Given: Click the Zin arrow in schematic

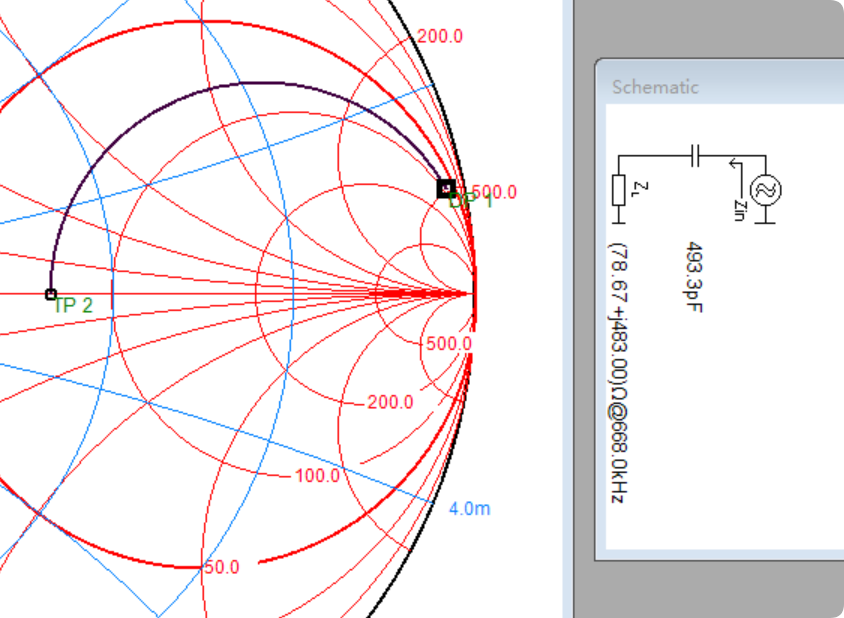Looking at the screenshot, I should tap(738, 163).
